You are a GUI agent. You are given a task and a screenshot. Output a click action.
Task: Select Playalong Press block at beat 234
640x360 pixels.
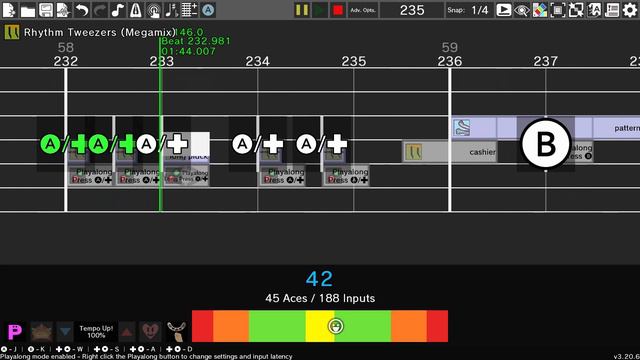pyautogui.click(x=282, y=176)
